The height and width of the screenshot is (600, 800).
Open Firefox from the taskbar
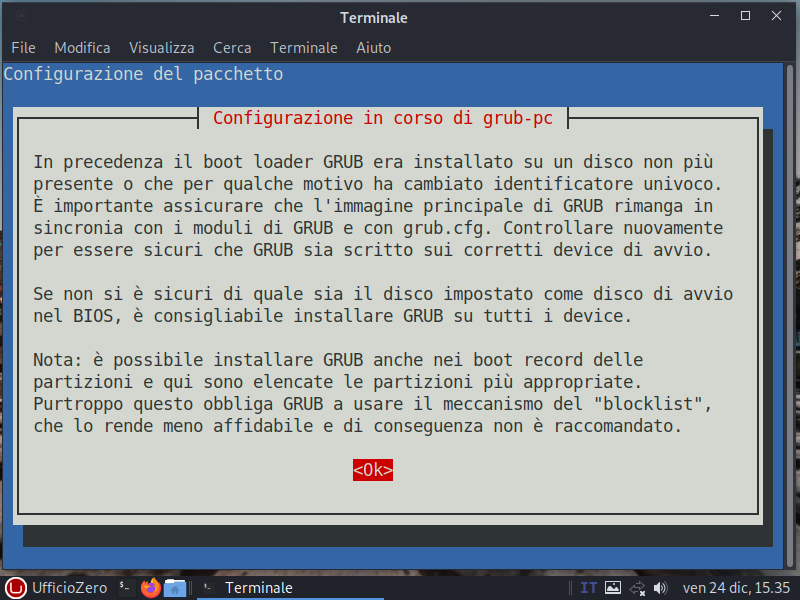click(150, 588)
